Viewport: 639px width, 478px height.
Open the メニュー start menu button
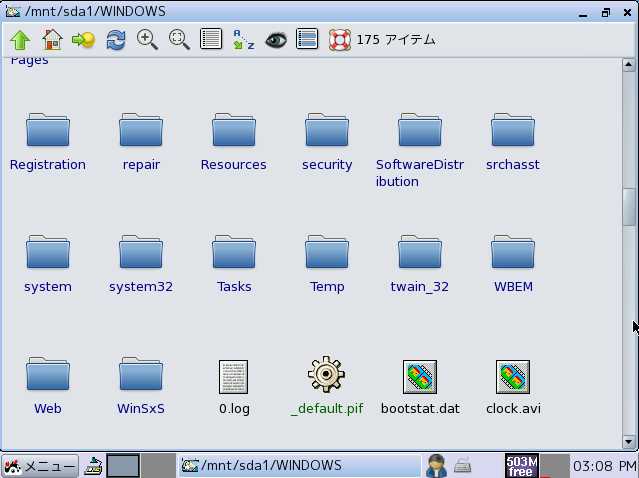pos(40,466)
